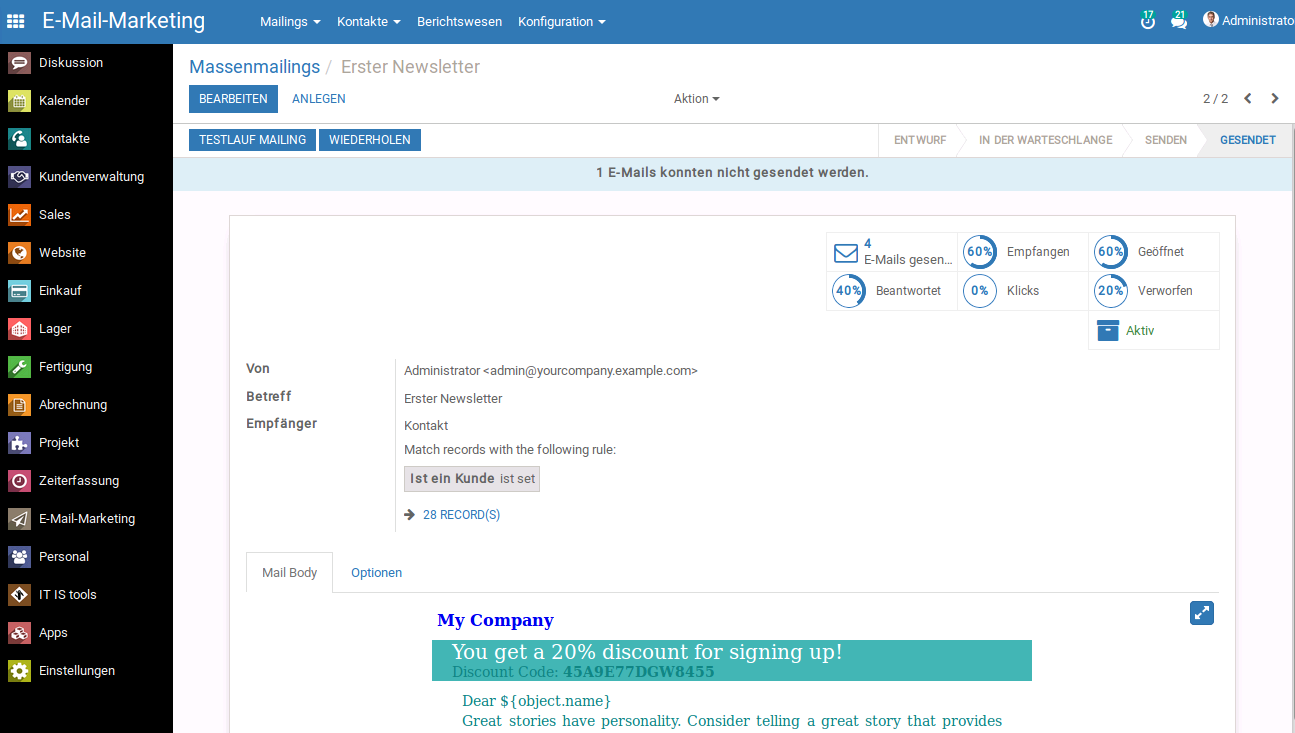Image resolution: width=1295 pixels, height=733 pixels.
Task: Open the activities clock icon in header
Action: pos(1147,20)
